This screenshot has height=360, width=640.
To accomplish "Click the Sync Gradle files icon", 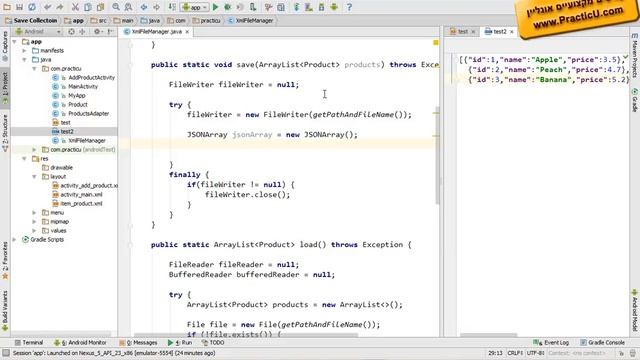I will [x=297, y=7].
